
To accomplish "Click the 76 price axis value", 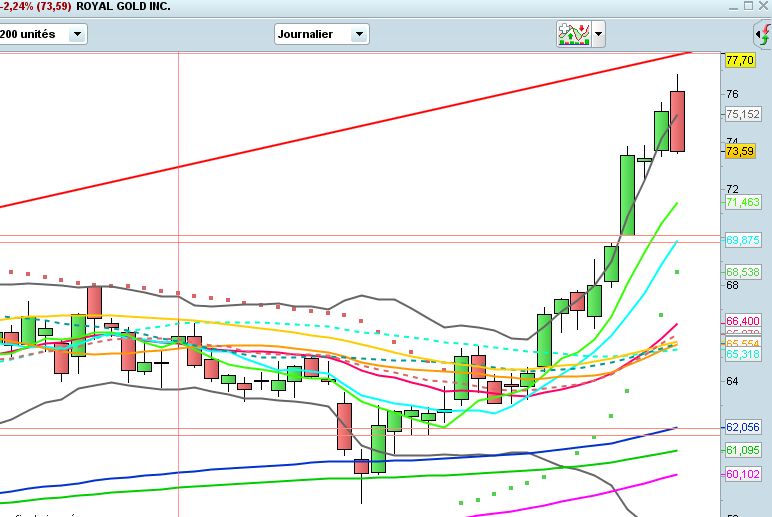I will (733, 94).
